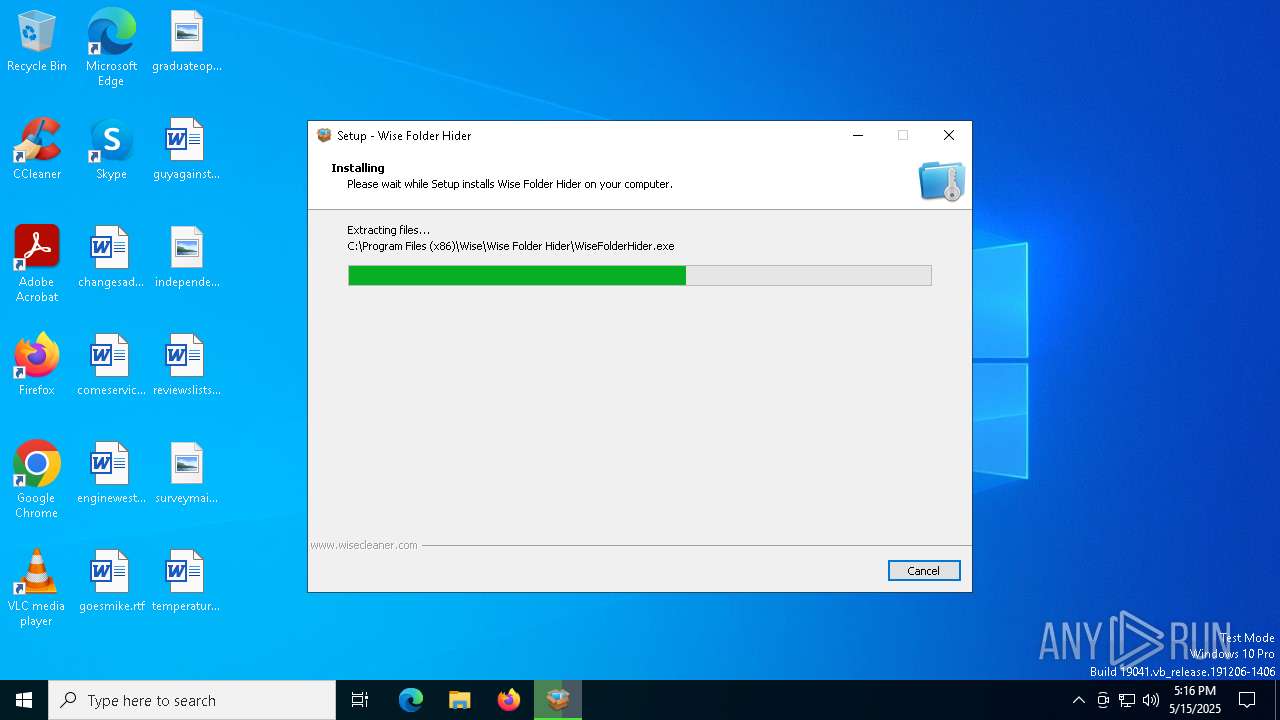This screenshot has height=720, width=1280.
Task: Open Edge from the taskbar
Action: pyautogui.click(x=411, y=700)
